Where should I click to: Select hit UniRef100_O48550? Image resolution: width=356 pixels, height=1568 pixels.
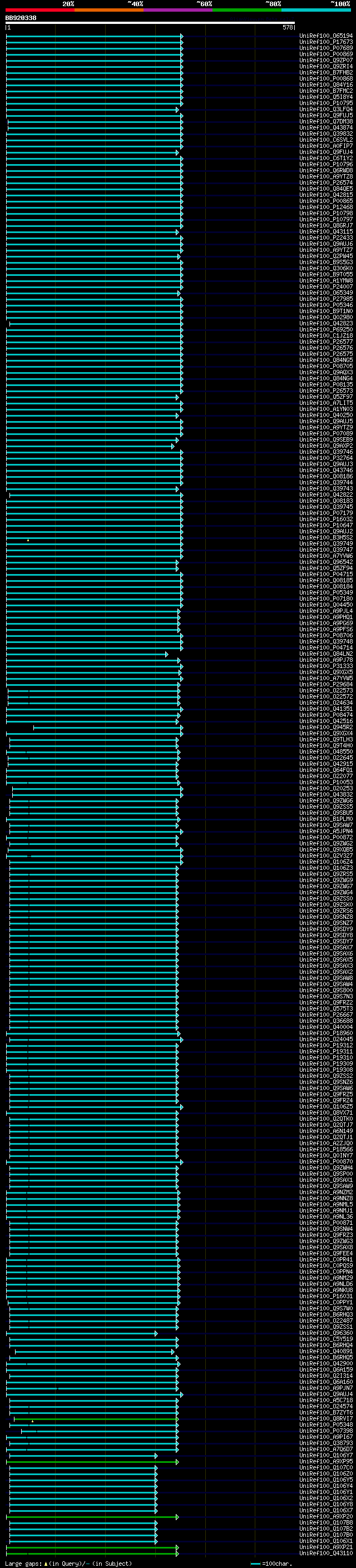coord(326,752)
